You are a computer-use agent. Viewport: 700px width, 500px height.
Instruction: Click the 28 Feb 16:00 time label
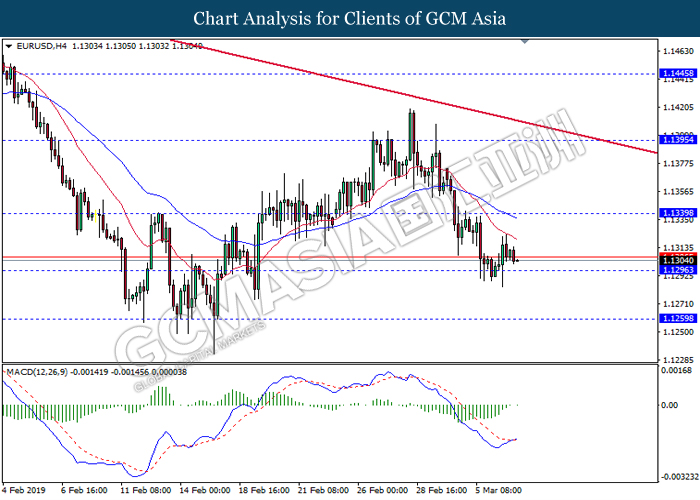tap(442, 490)
